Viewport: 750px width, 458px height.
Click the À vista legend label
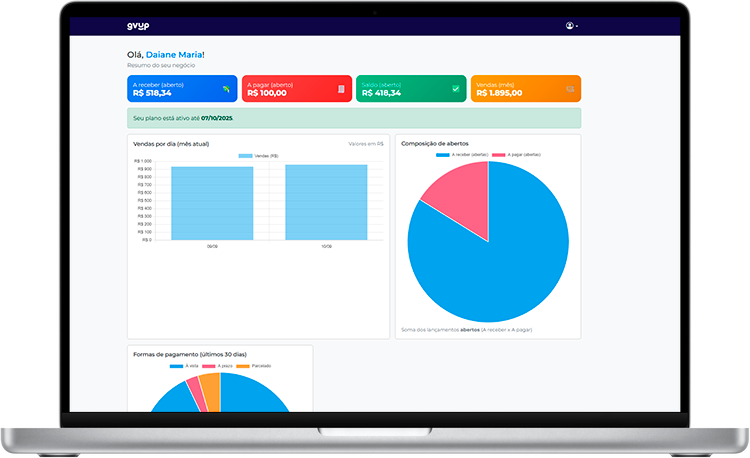(191, 366)
